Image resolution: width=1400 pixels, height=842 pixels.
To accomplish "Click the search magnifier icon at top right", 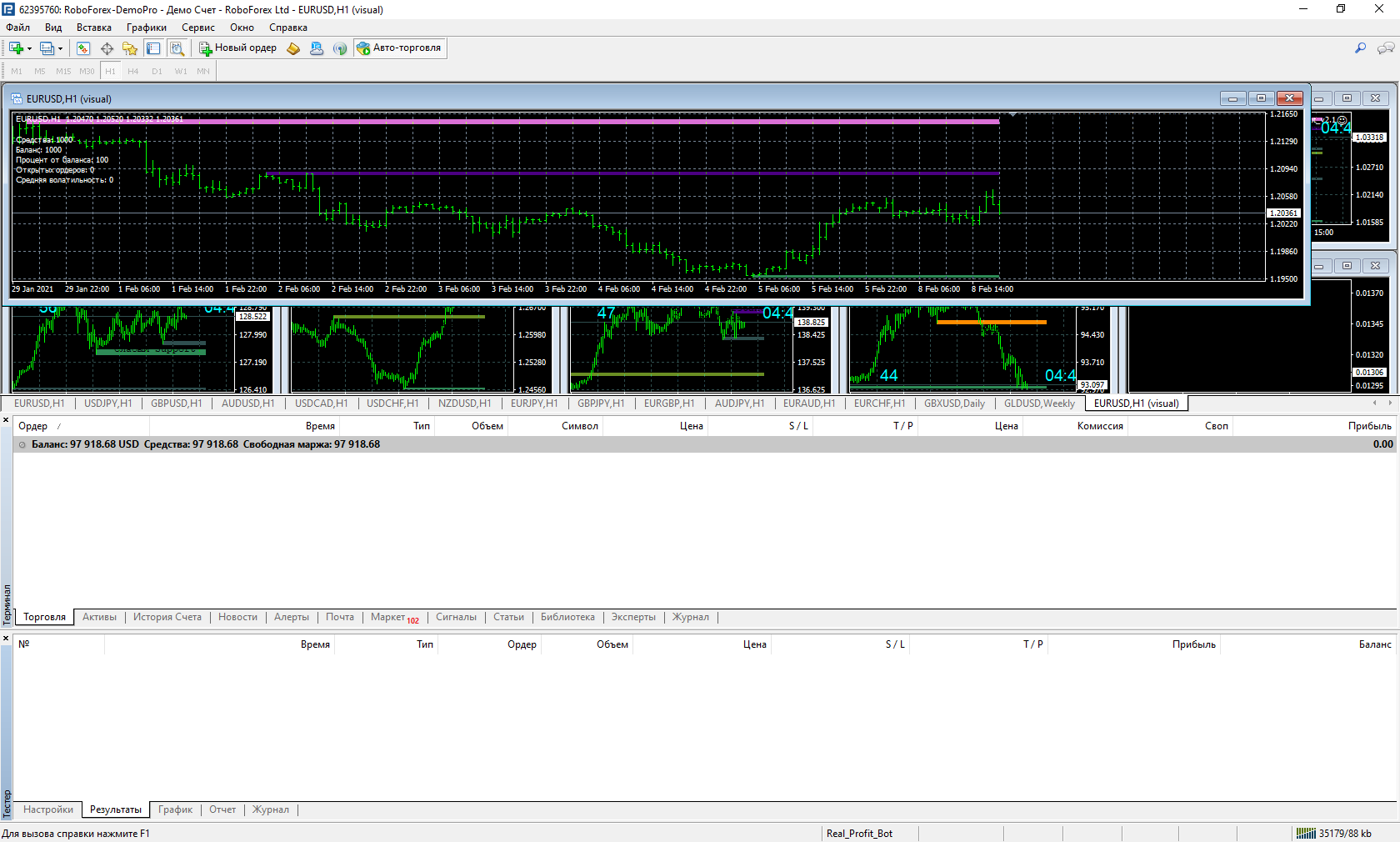I will click(x=1360, y=48).
